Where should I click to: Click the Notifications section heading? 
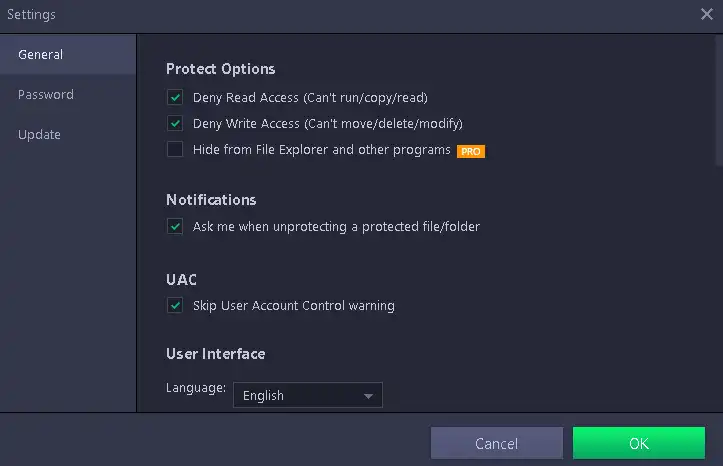(x=211, y=200)
